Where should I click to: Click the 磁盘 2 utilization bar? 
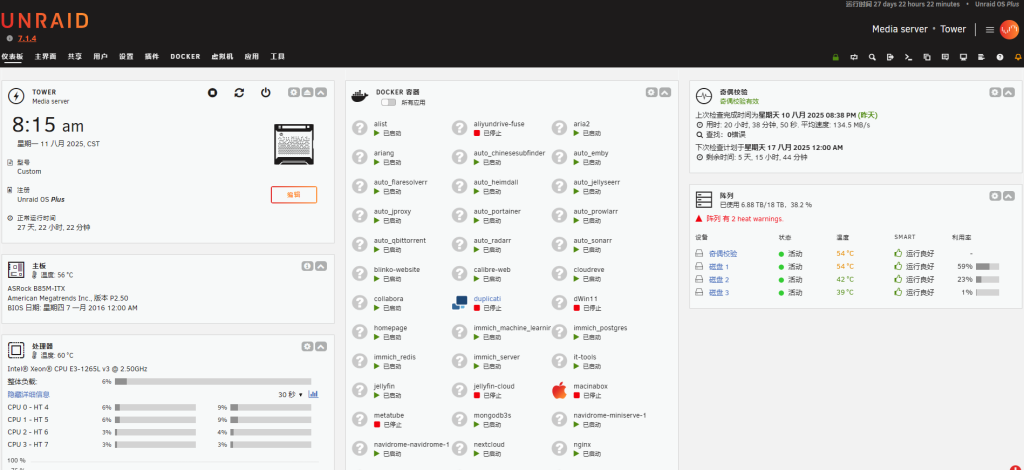987,279
